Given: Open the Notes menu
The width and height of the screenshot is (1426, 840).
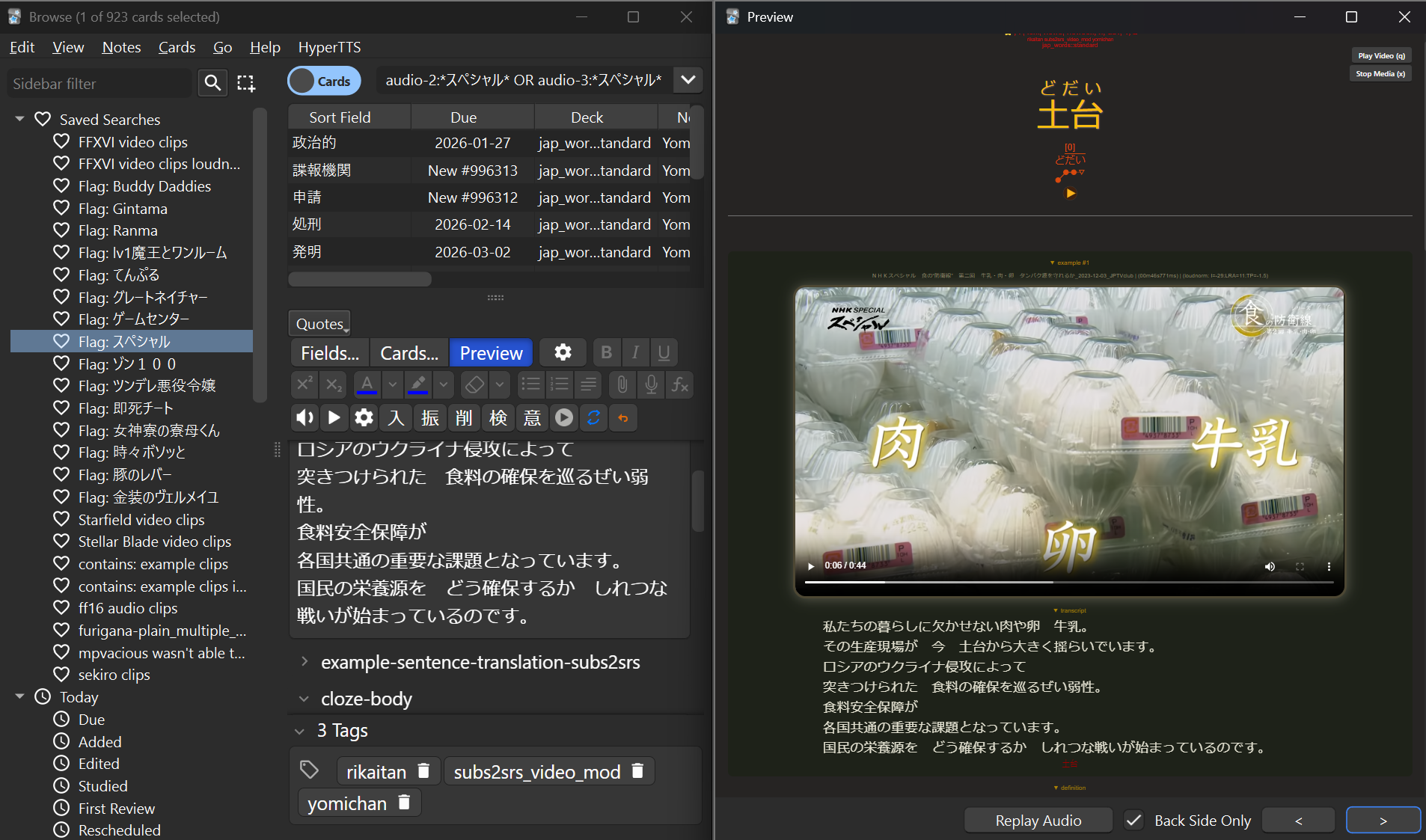Looking at the screenshot, I should coord(121,47).
